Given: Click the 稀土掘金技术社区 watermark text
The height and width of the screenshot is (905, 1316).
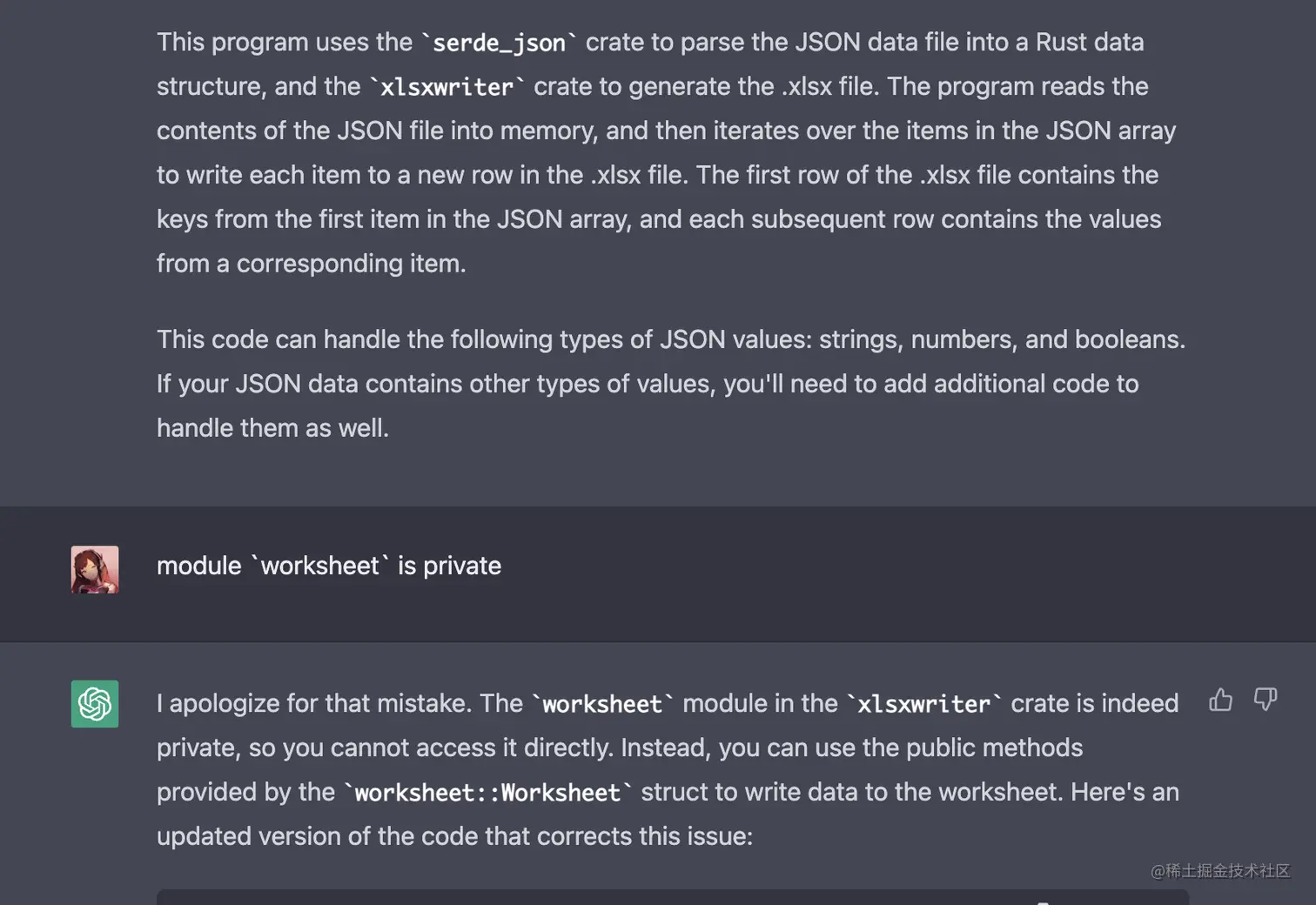Looking at the screenshot, I should (x=1220, y=871).
